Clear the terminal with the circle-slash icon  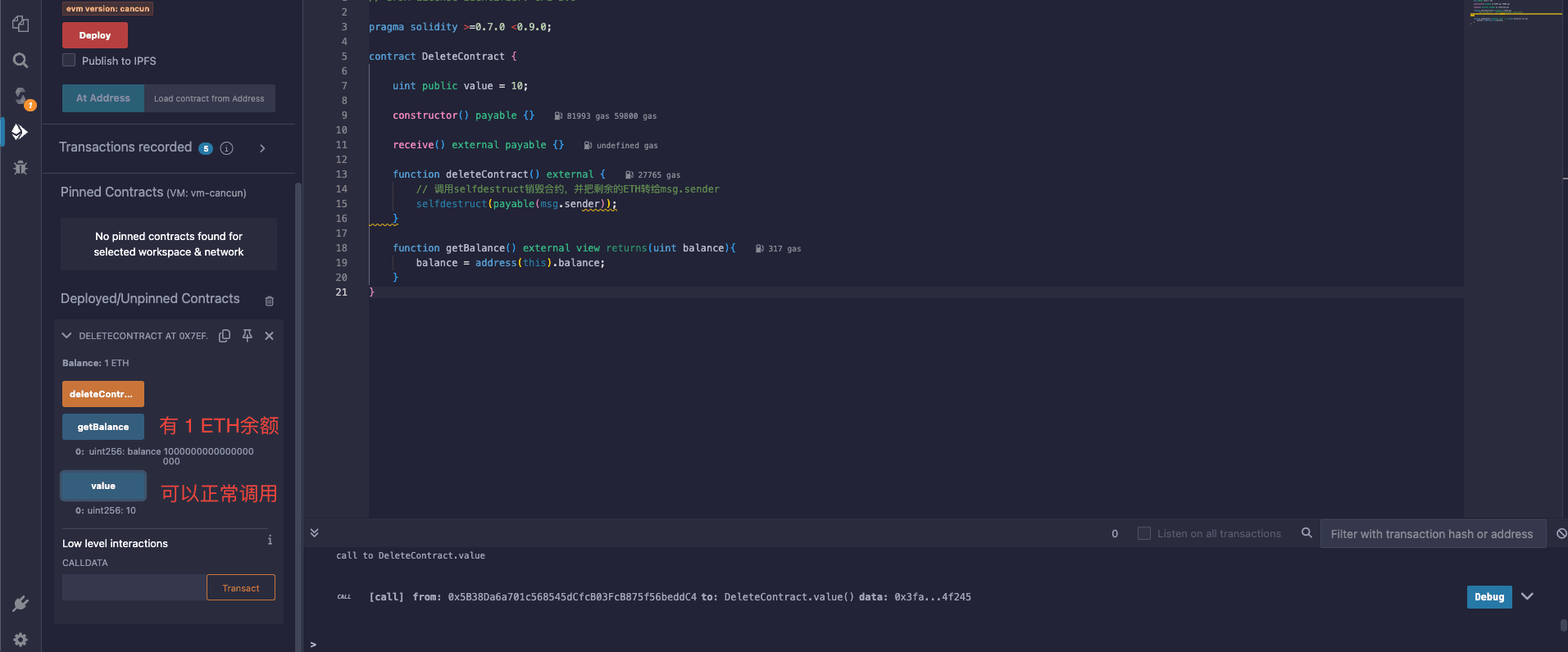1561,533
